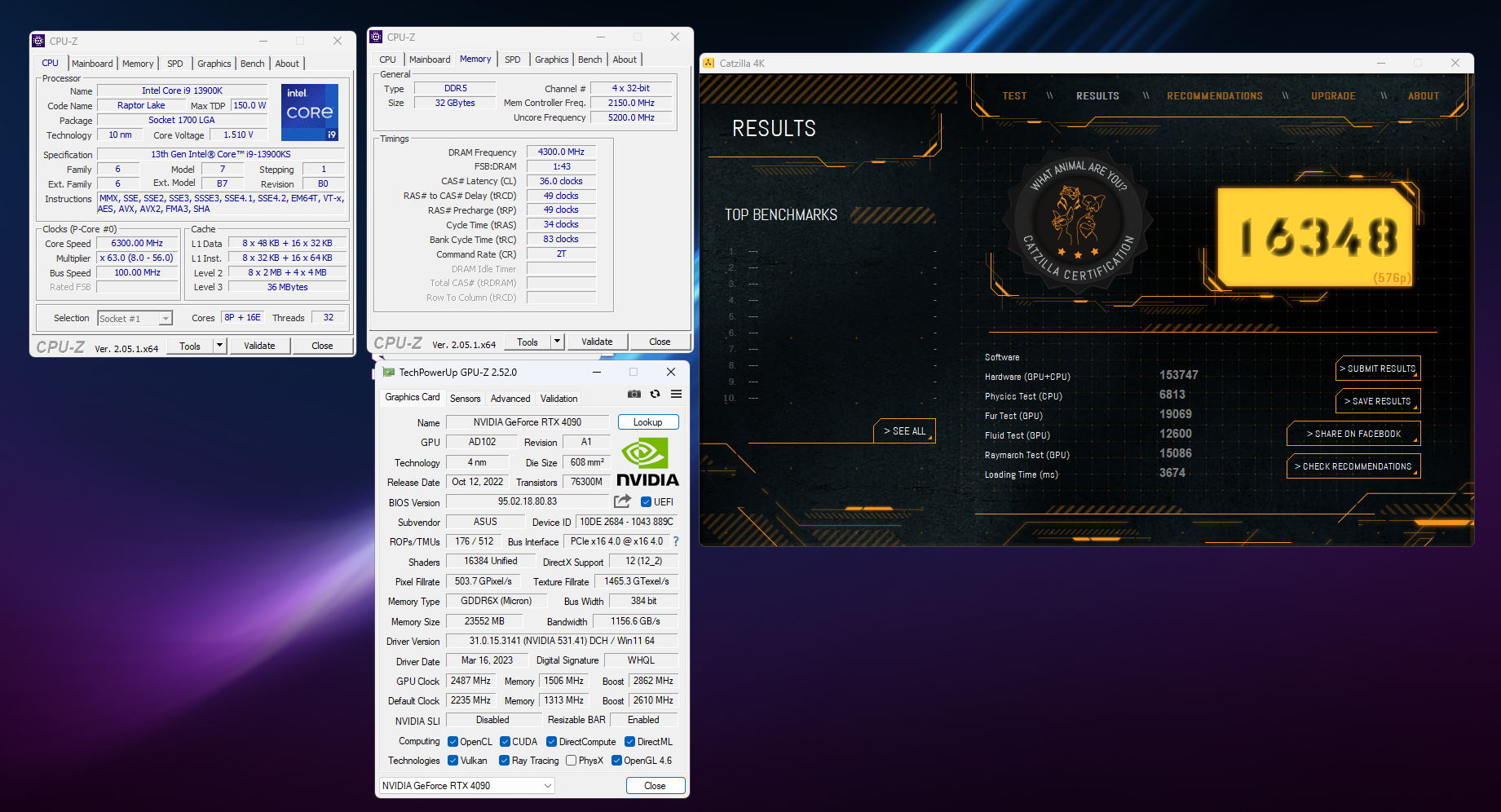Click SUBMIT RESULTS in Catzilla
This screenshot has height=812, width=1501.
[1378, 368]
